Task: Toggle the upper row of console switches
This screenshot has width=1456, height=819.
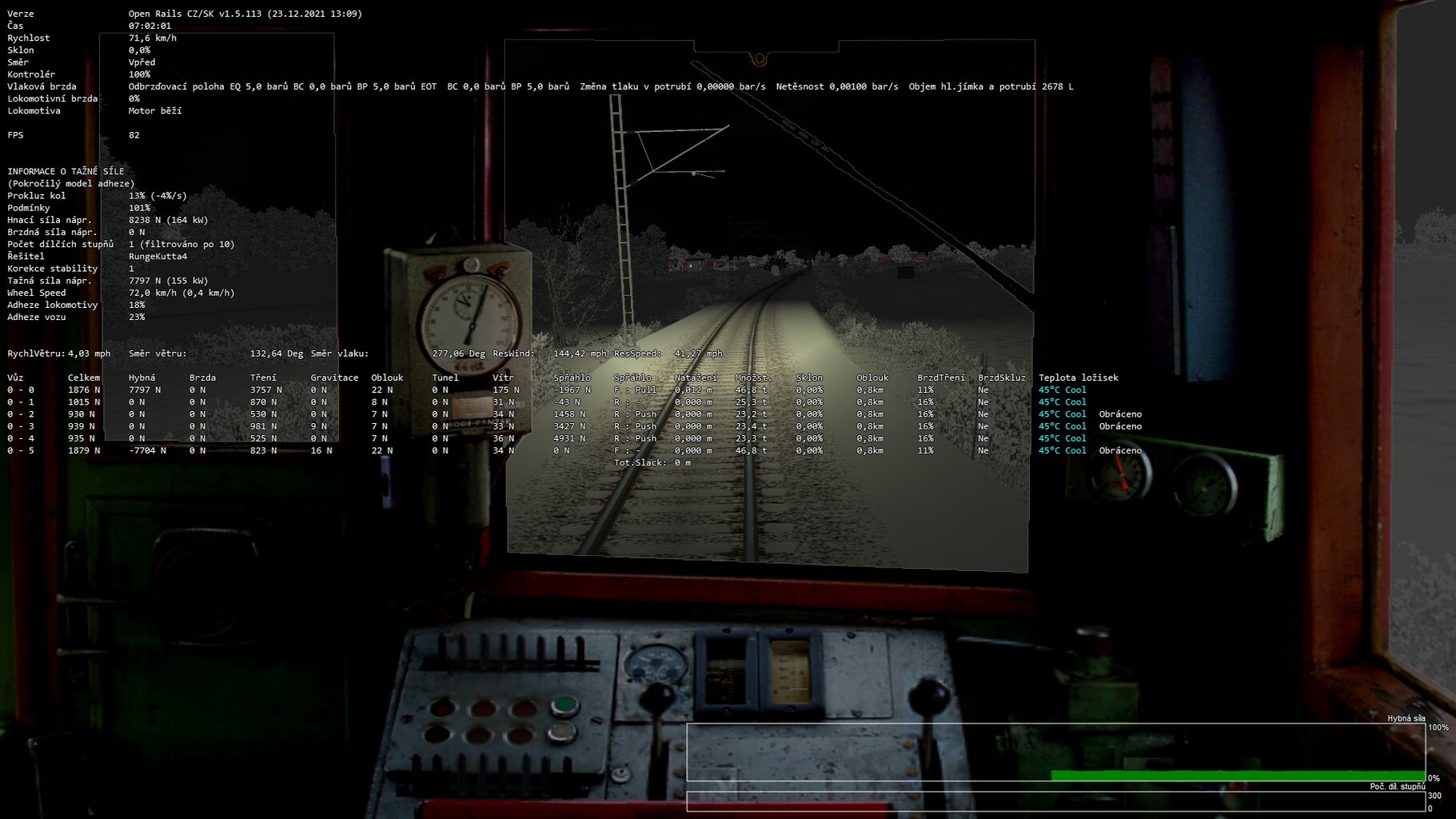Action: (x=512, y=656)
